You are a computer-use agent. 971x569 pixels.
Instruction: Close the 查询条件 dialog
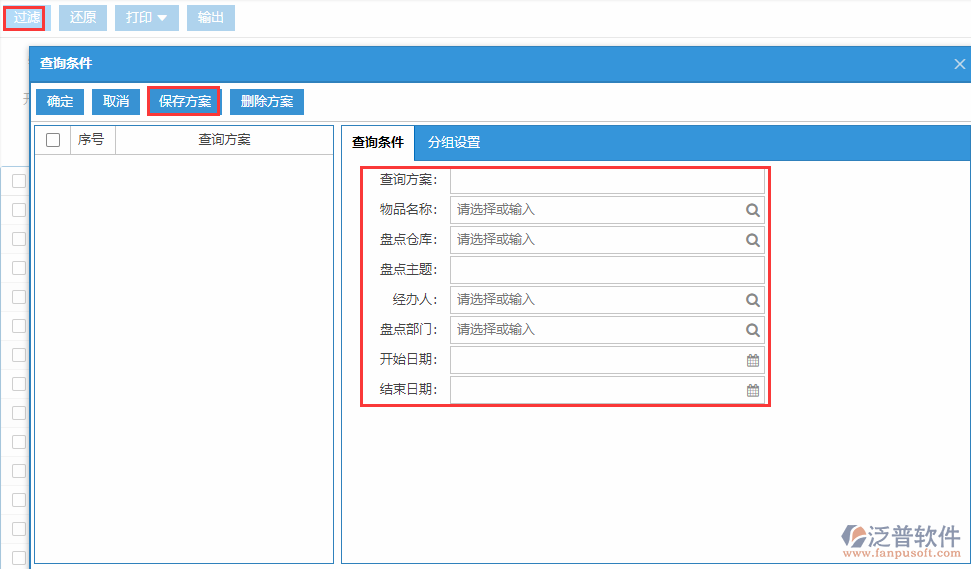tap(959, 64)
